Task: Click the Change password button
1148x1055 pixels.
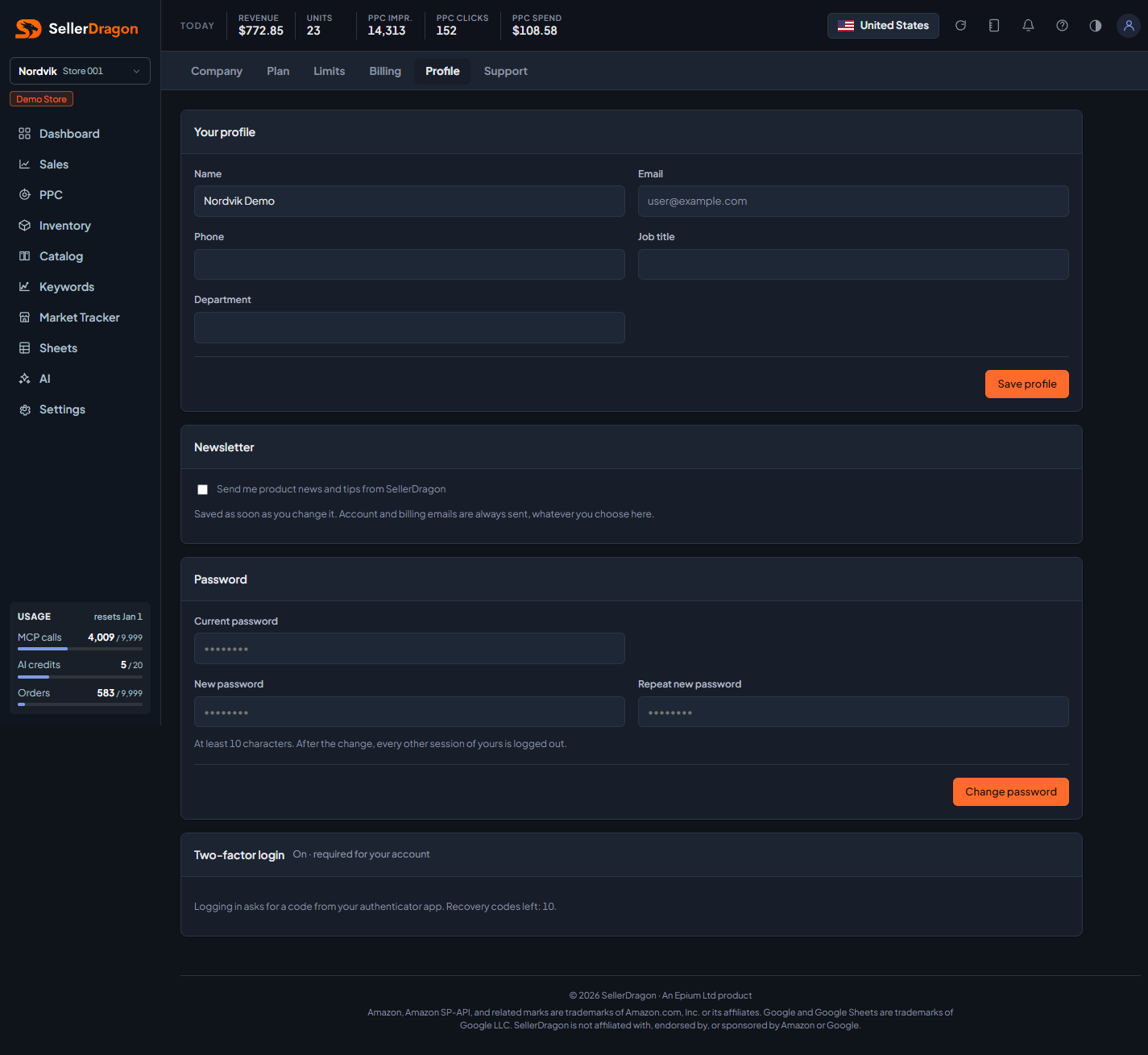Action: [1011, 792]
